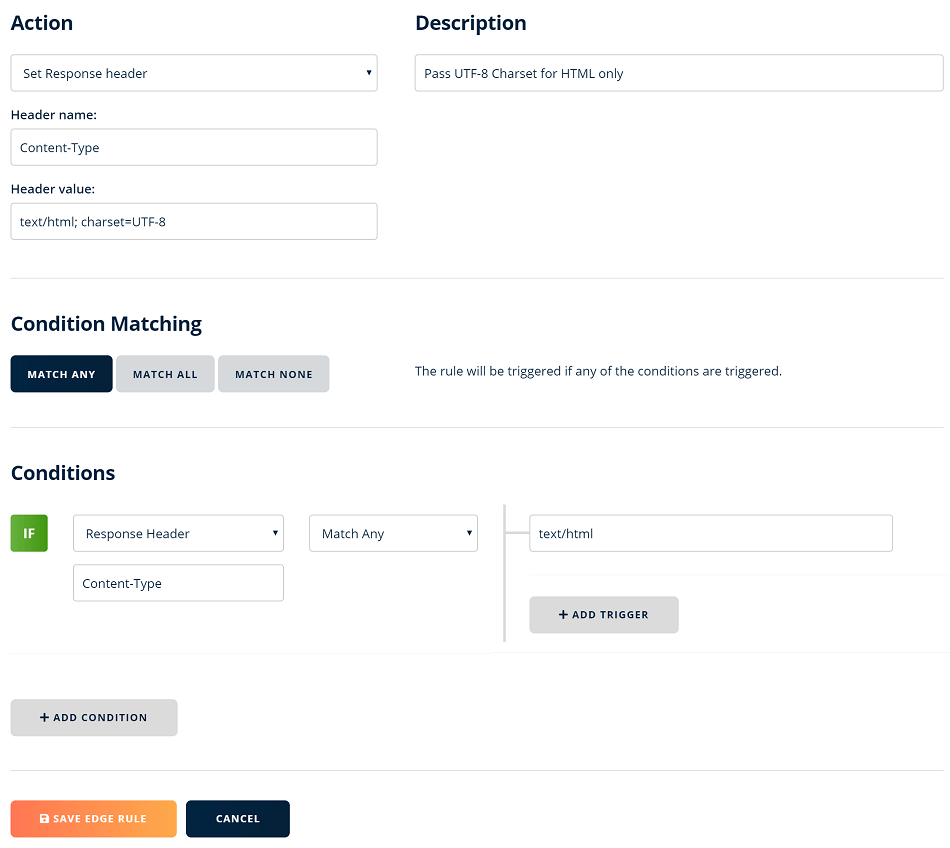Click the floppy disk save icon
Image resolution: width=950 pixels, height=848 pixels.
(44, 819)
